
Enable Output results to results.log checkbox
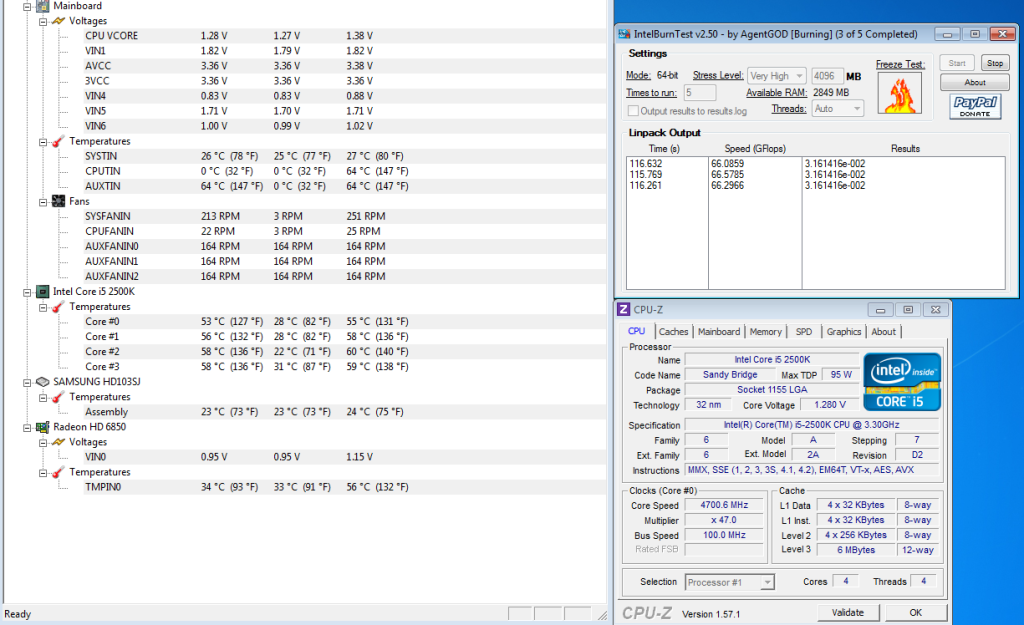click(633, 111)
